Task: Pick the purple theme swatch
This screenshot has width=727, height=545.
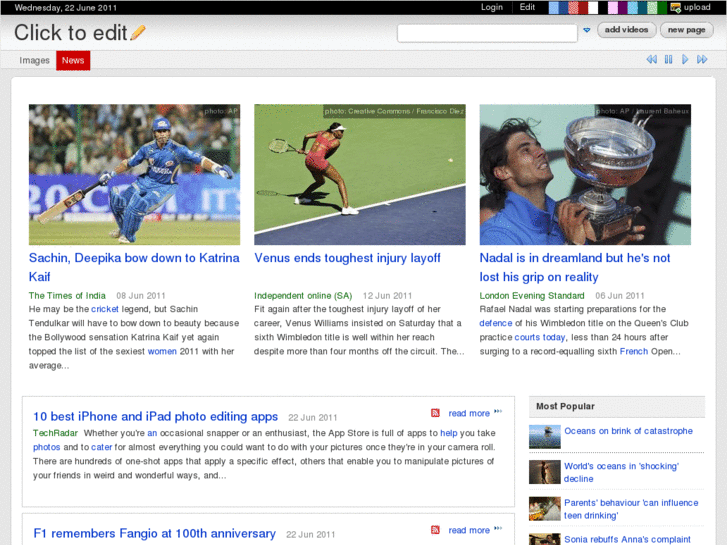Action: coord(623,7)
